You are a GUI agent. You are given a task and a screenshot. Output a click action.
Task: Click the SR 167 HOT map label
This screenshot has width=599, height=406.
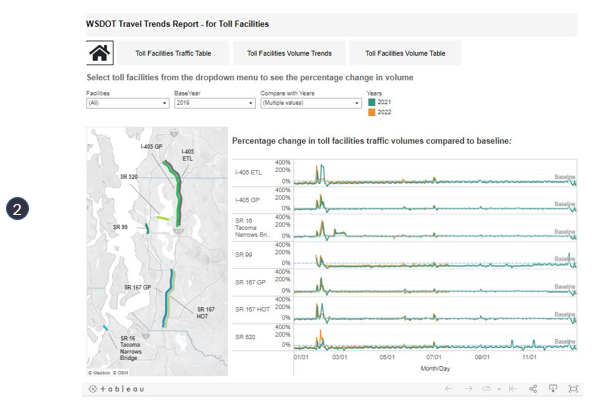[x=206, y=313]
